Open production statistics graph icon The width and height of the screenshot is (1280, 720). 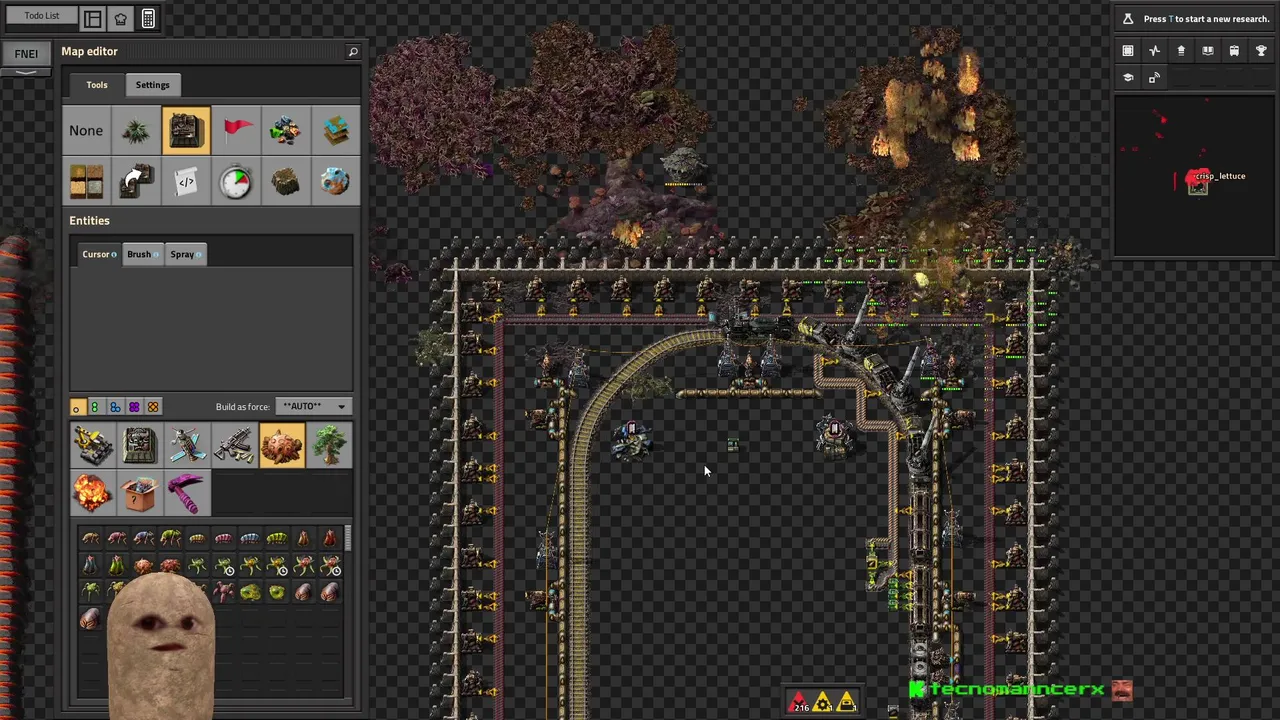(1154, 51)
